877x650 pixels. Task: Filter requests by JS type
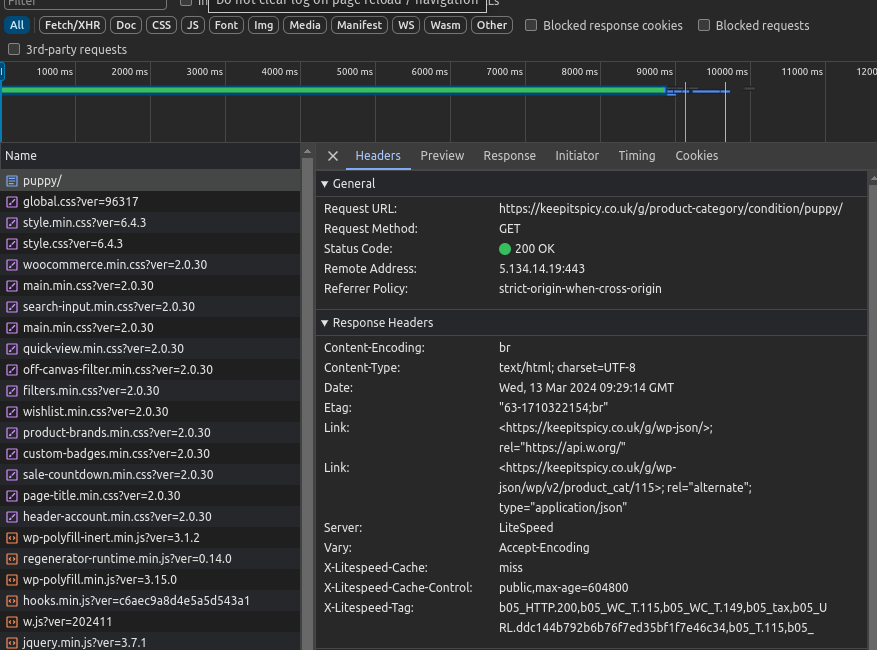pos(192,25)
